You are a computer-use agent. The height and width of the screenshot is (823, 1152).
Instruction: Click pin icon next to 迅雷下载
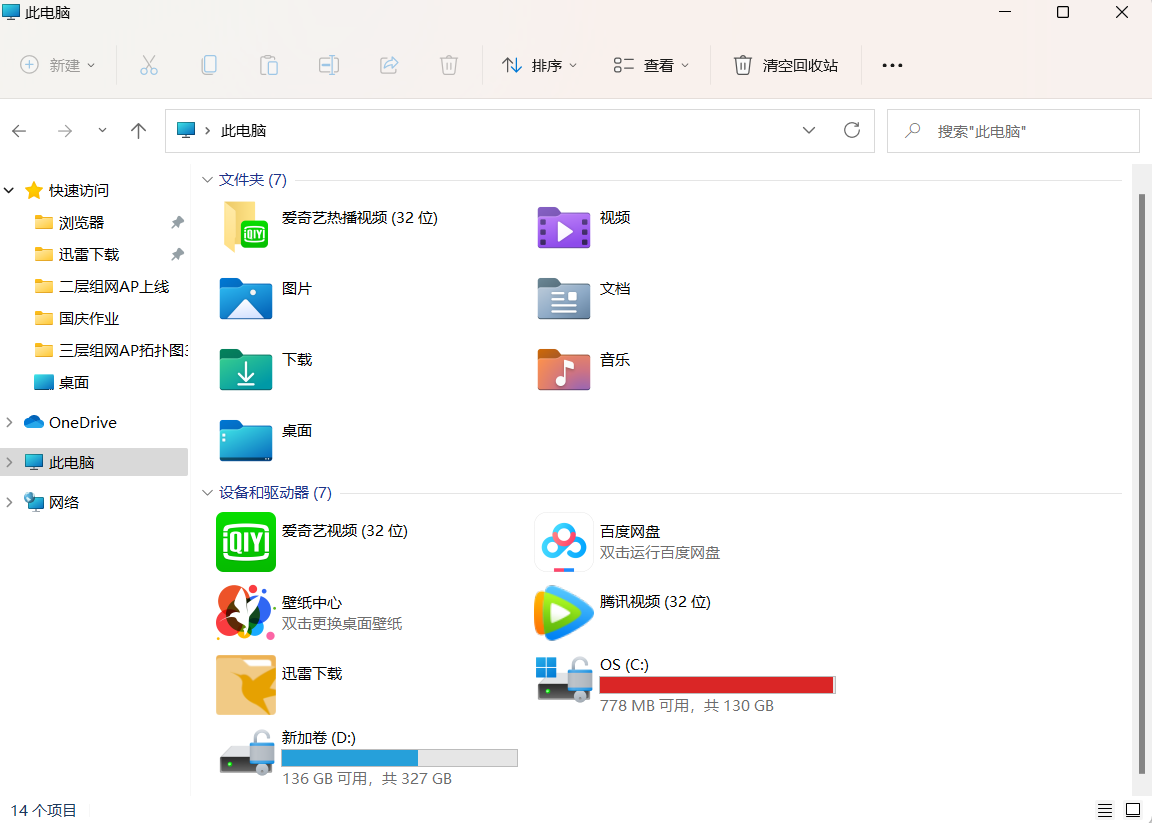(177, 254)
